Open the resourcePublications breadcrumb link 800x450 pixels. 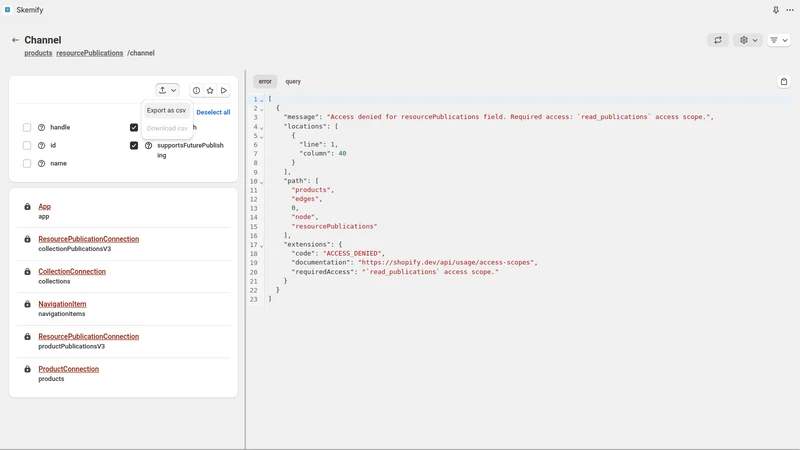[x=90, y=53]
